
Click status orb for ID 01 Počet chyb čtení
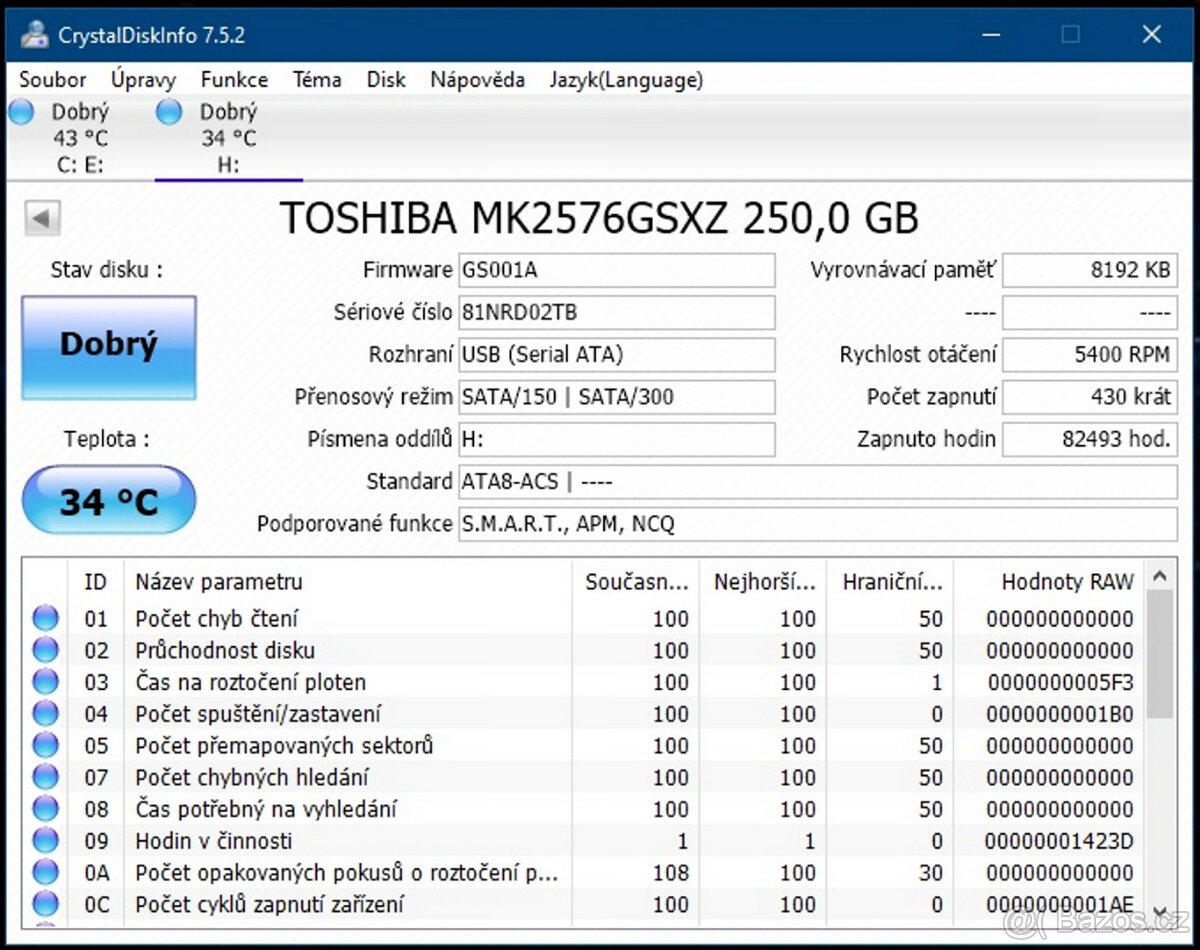(45, 619)
